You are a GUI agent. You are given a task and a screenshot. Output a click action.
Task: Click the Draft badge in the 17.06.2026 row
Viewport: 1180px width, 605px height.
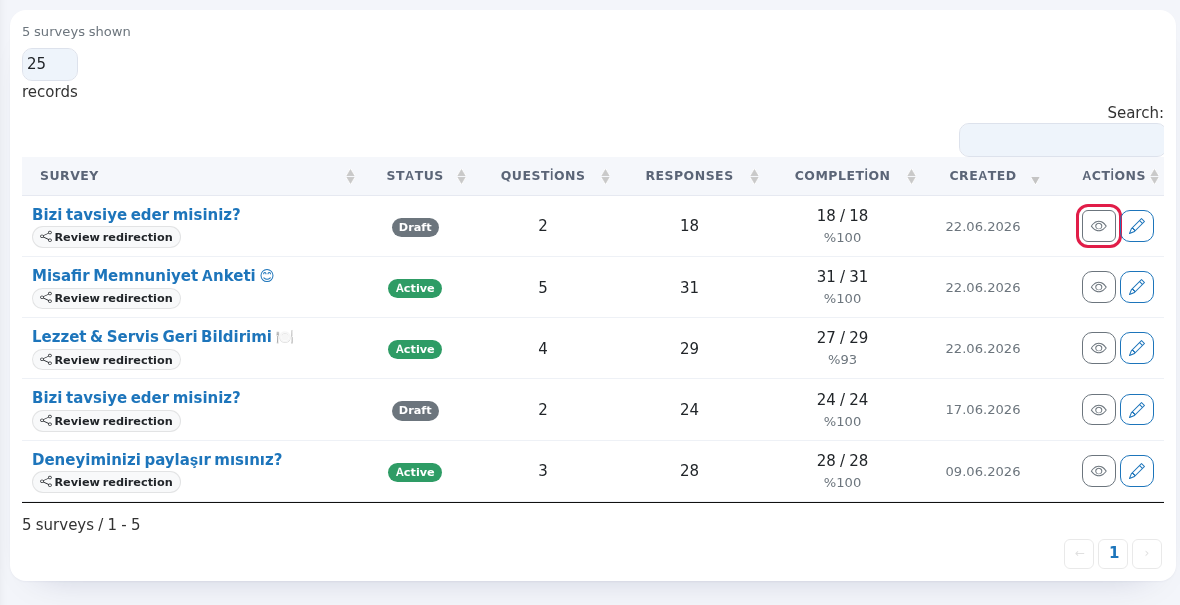click(415, 410)
